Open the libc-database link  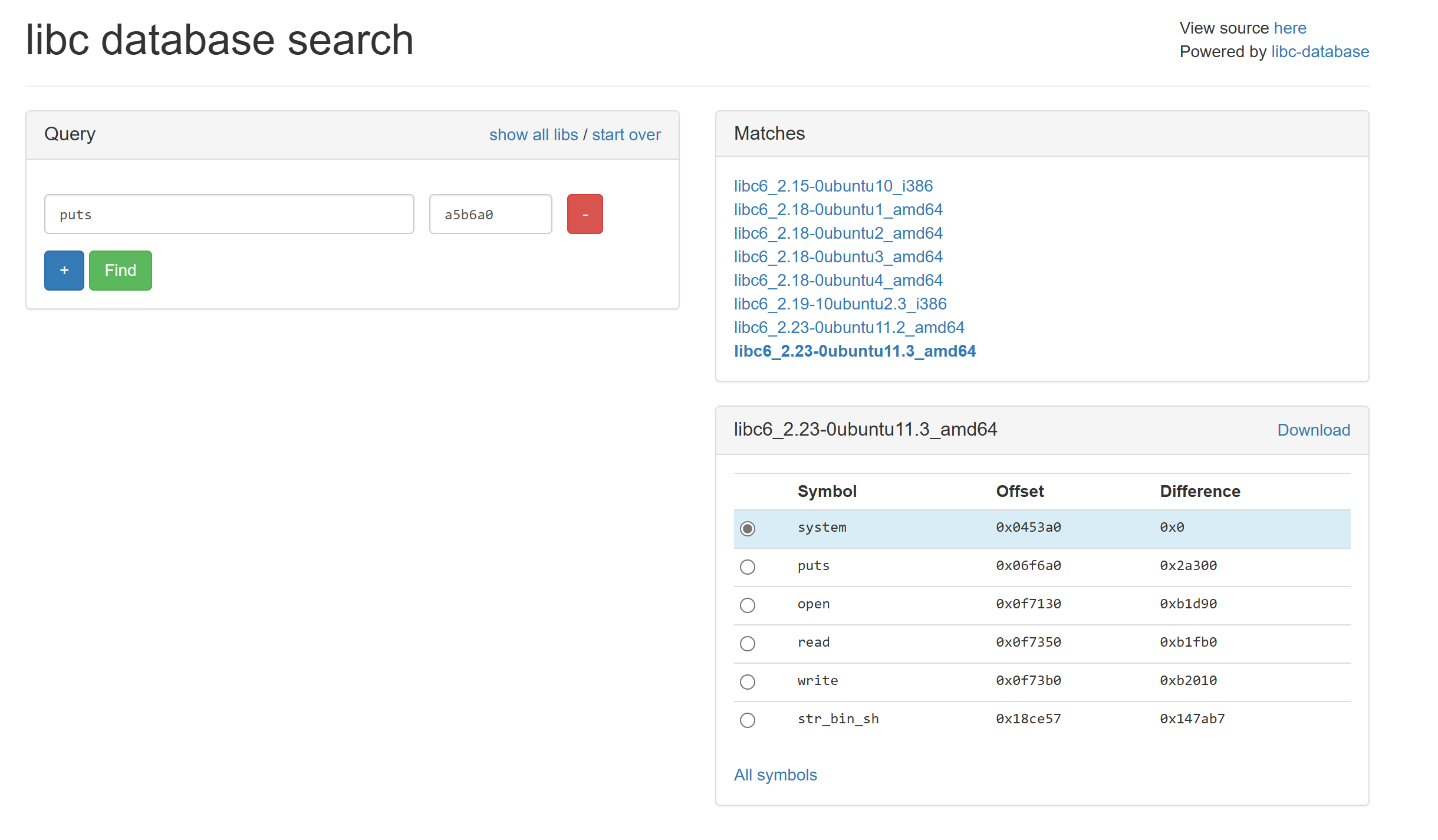[x=1320, y=51]
